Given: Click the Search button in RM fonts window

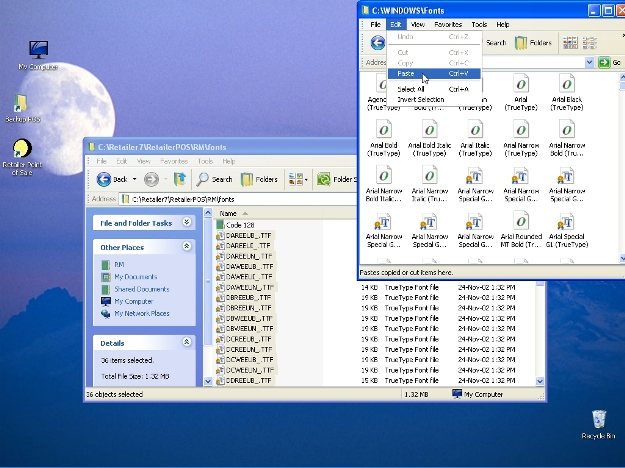Looking at the screenshot, I should 214,179.
